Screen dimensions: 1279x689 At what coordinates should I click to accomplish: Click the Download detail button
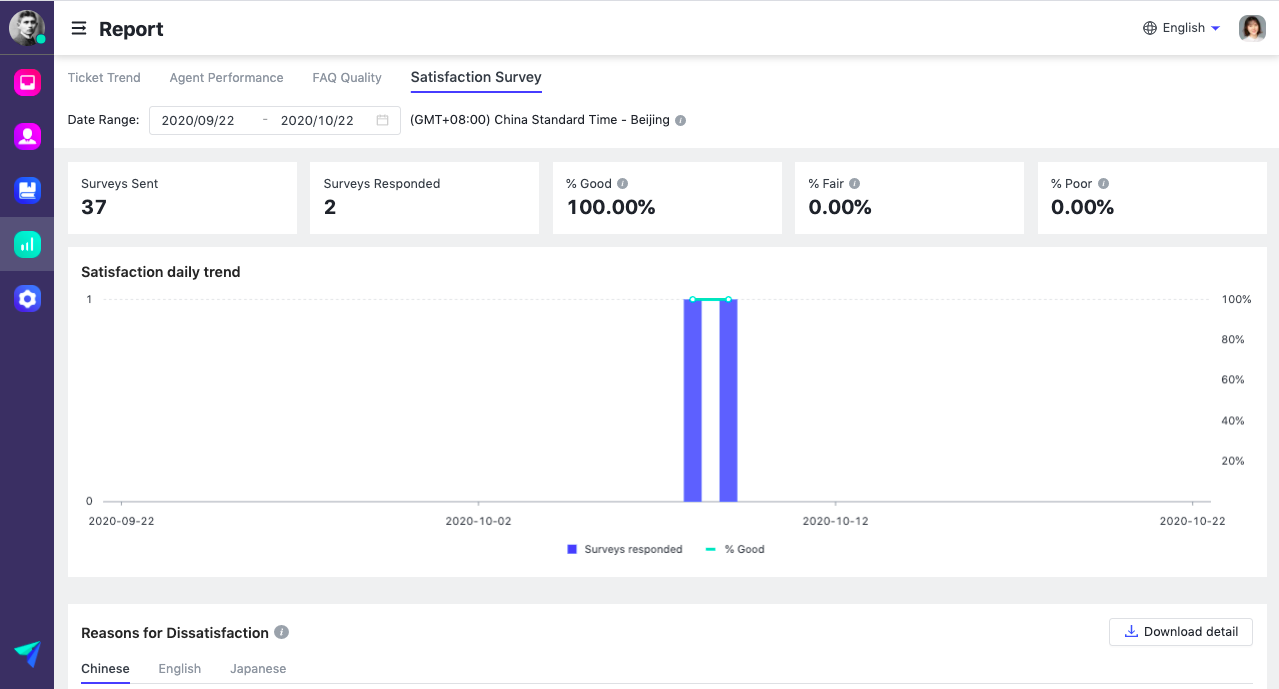point(1180,631)
